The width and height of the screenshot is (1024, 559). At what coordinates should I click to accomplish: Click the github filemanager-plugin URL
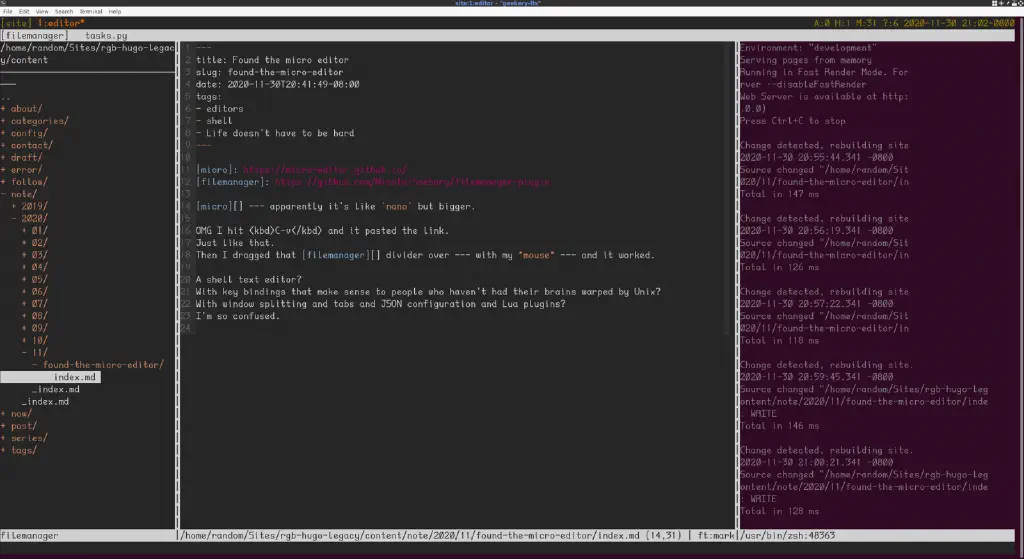tap(412, 182)
